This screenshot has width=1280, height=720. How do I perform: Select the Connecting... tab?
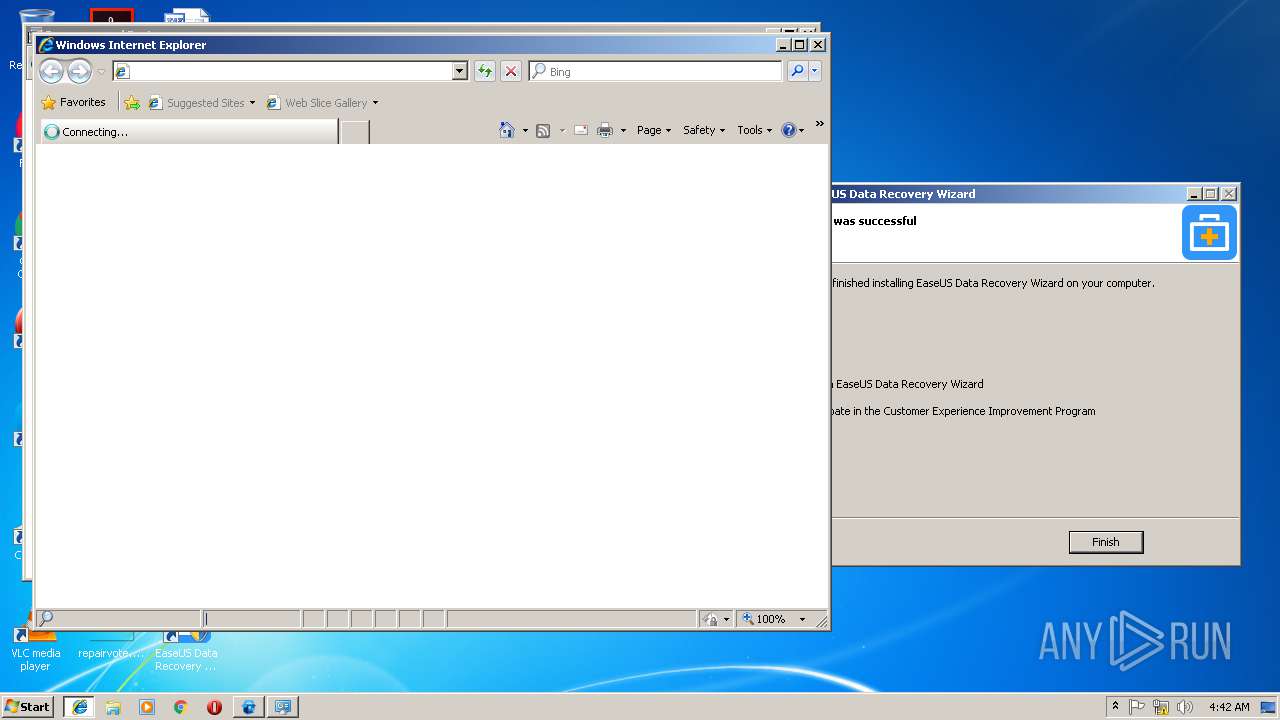click(188, 132)
